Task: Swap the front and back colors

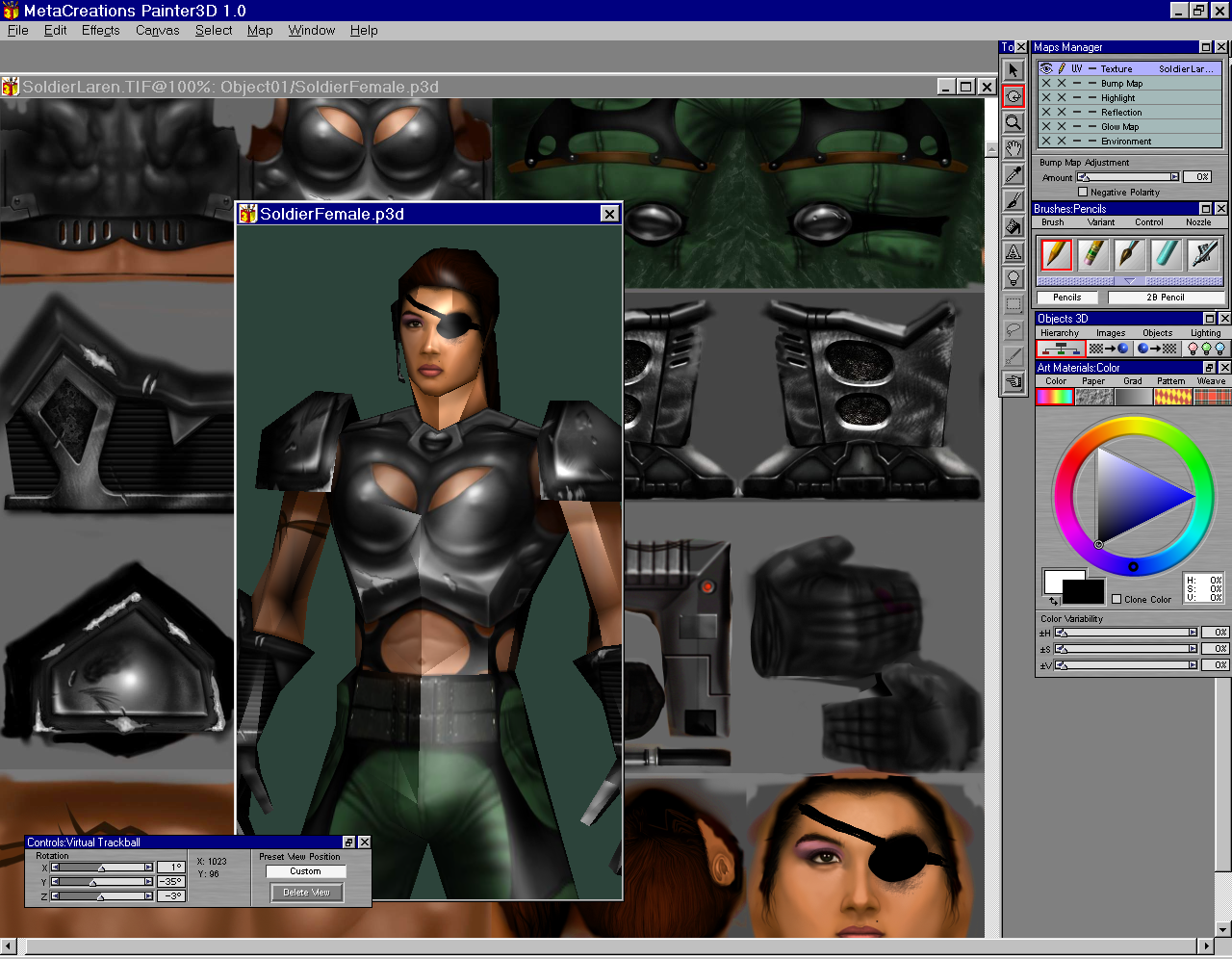Action: (x=1054, y=601)
